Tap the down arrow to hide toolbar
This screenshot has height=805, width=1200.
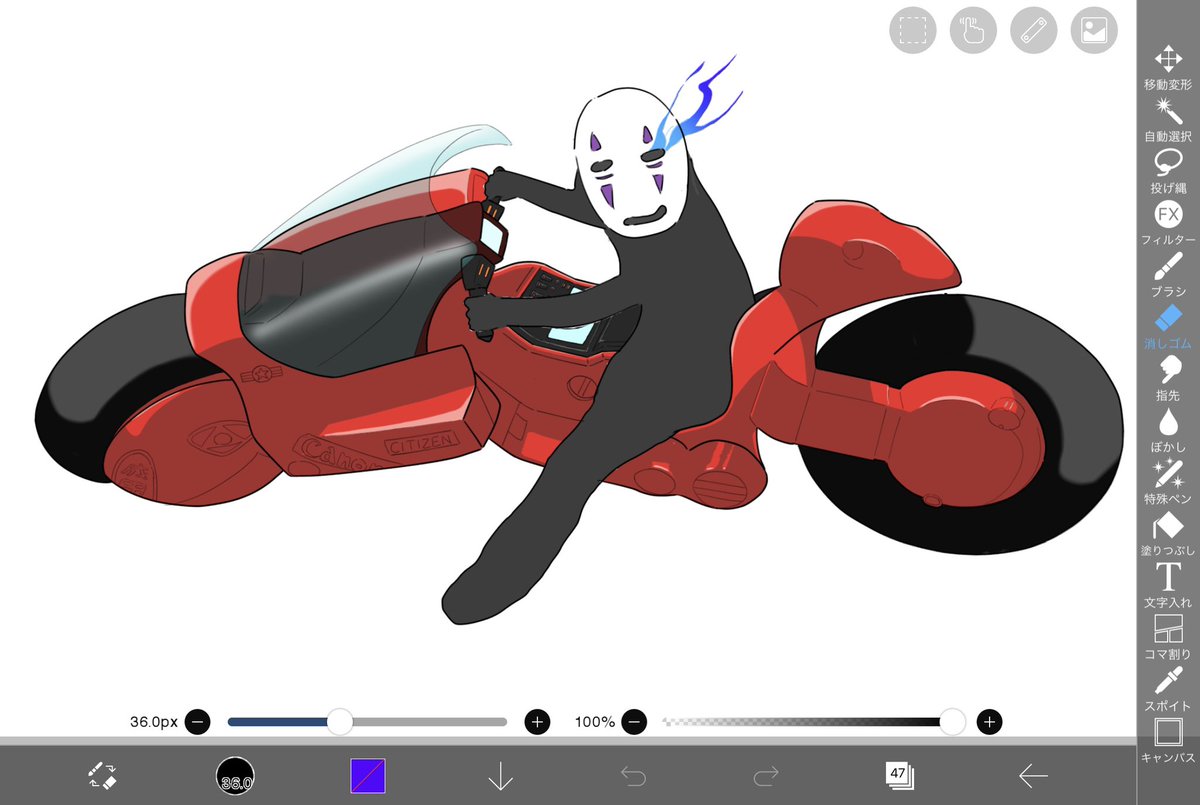(x=500, y=775)
